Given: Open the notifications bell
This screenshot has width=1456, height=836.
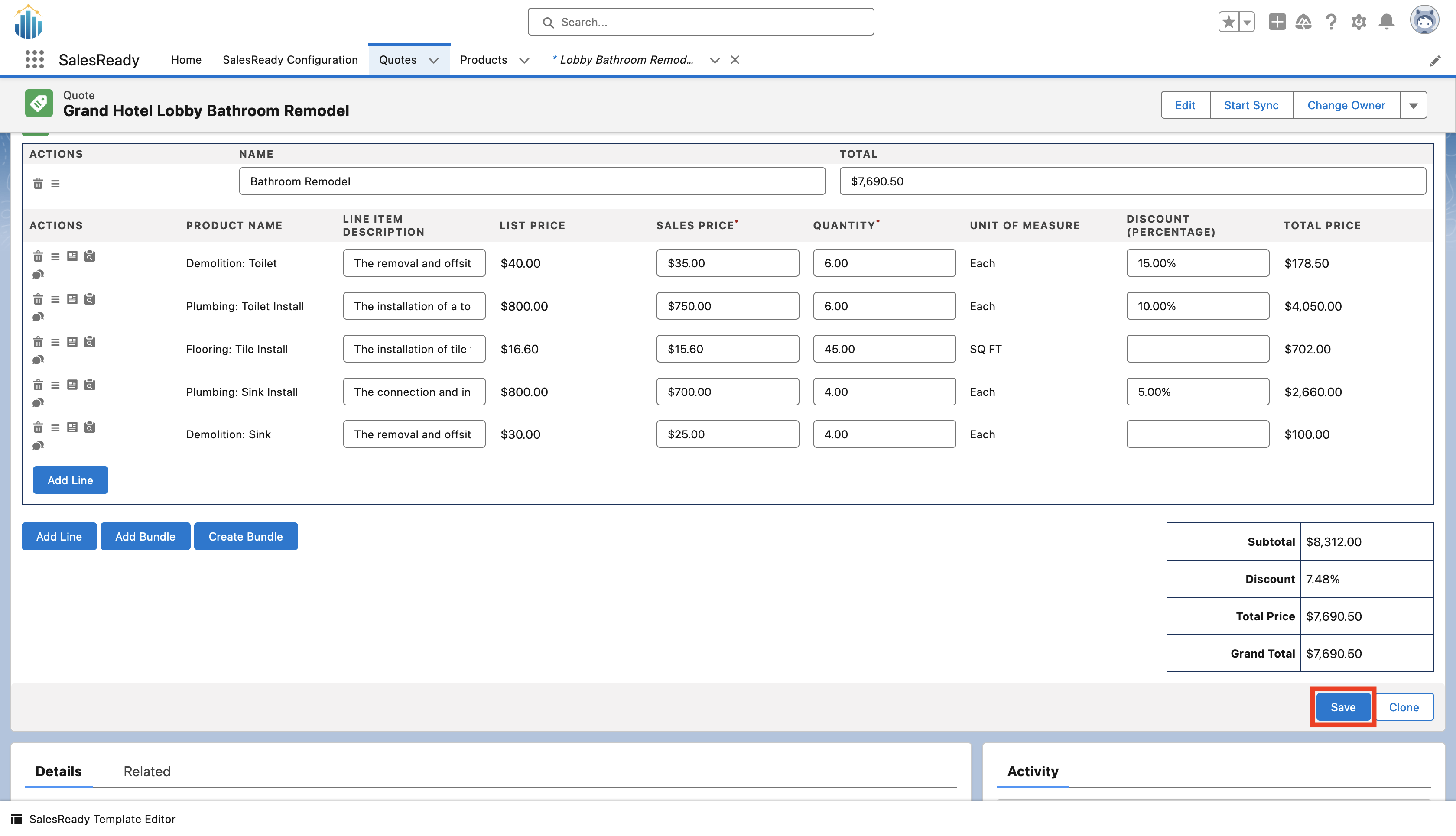Looking at the screenshot, I should pos(1387,22).
